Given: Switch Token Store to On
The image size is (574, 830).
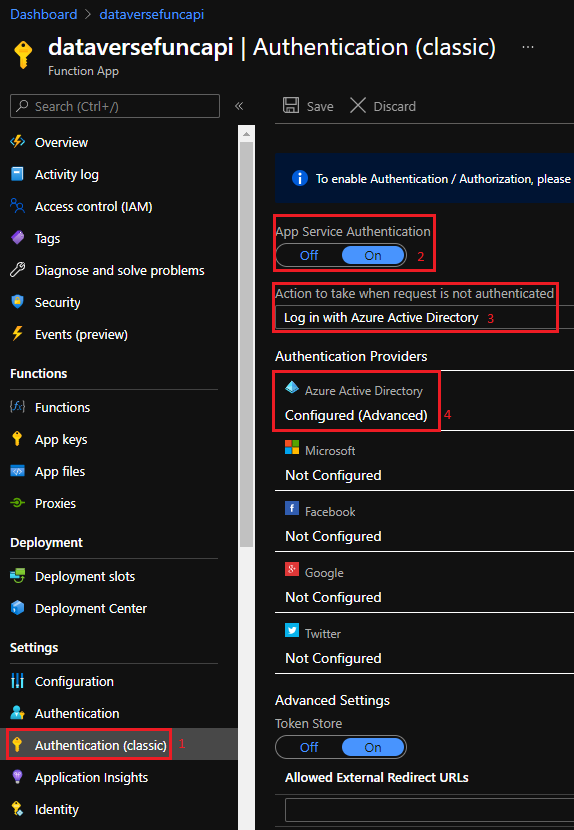Looking at the screenshot, I should (373, 747).
